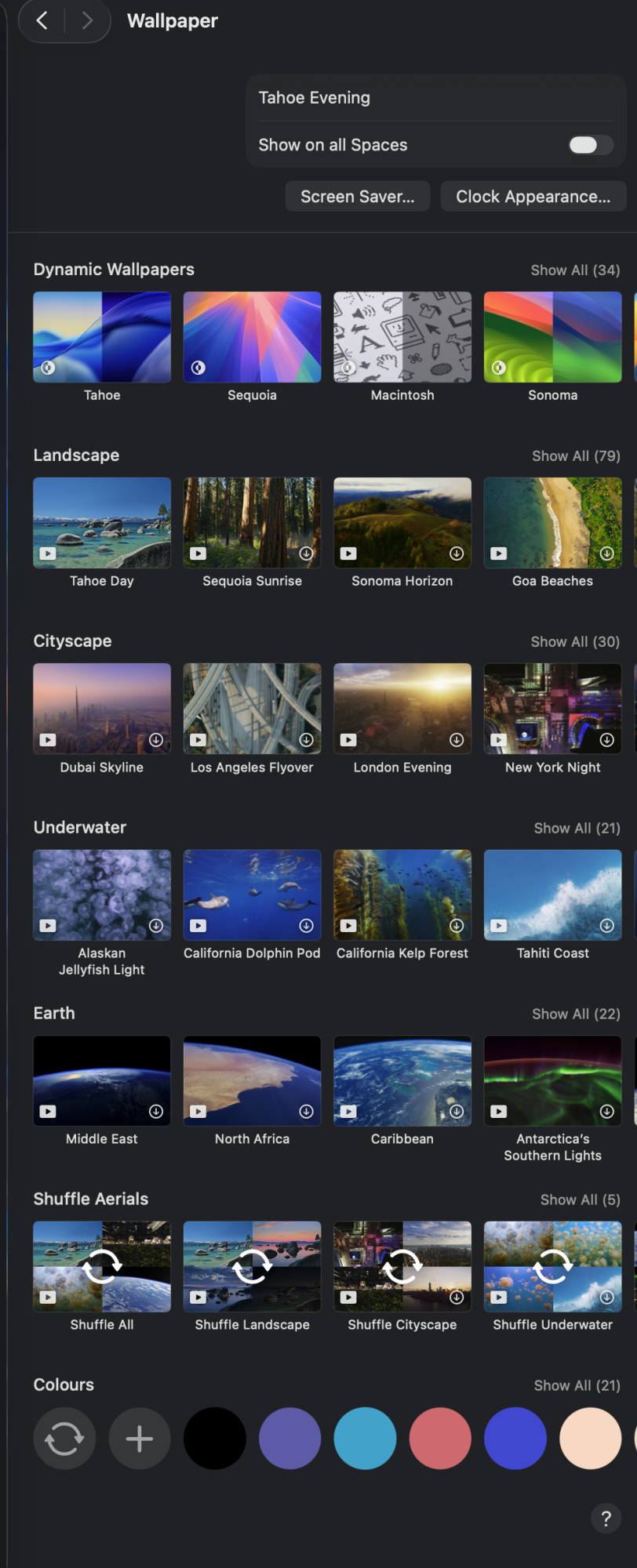Pick the coral red colour swatch
637x1568 pixels.
[440, 1439]
